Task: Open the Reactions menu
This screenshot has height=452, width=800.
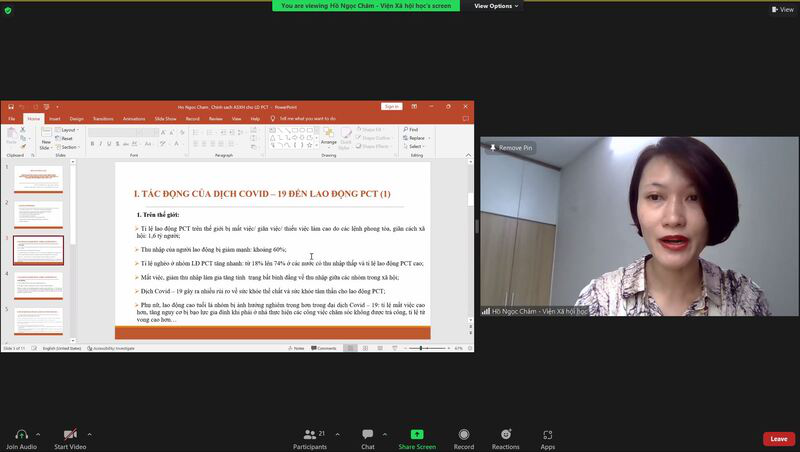Action: coord(505,435)
